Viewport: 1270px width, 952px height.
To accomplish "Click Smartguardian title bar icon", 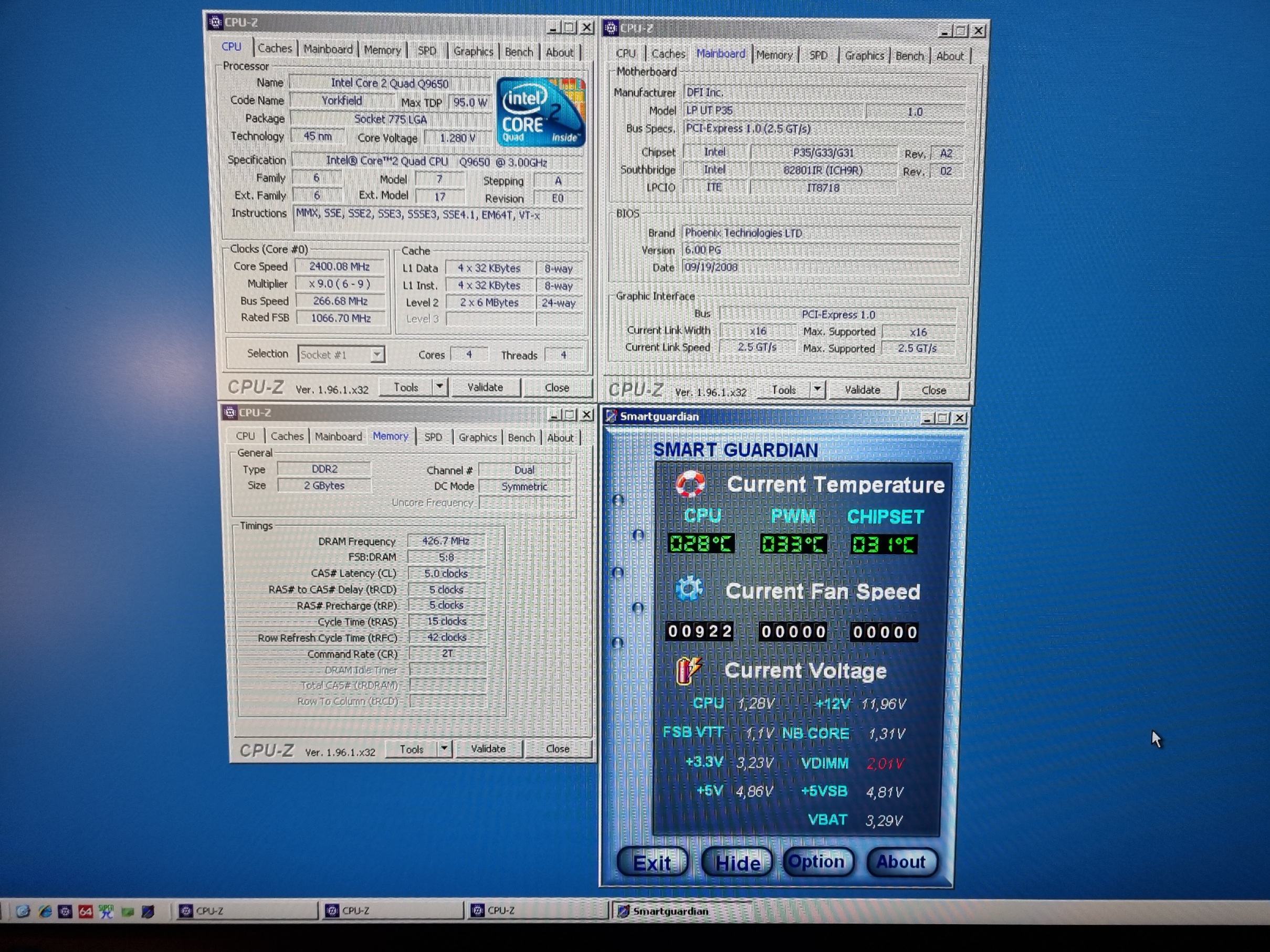I will tap(611, 416).
